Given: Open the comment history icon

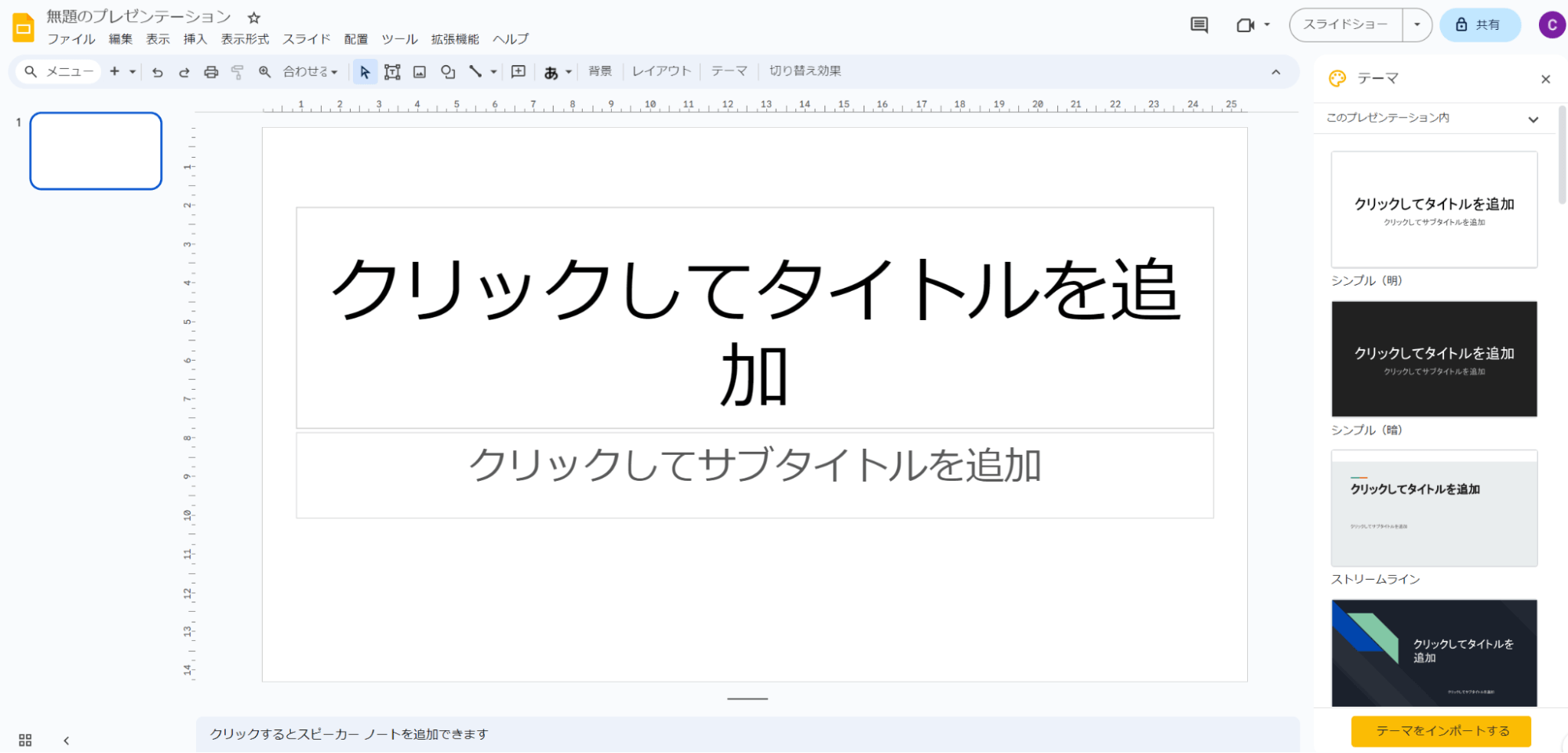Looking at the screenshot, I should pos(1199,25).
